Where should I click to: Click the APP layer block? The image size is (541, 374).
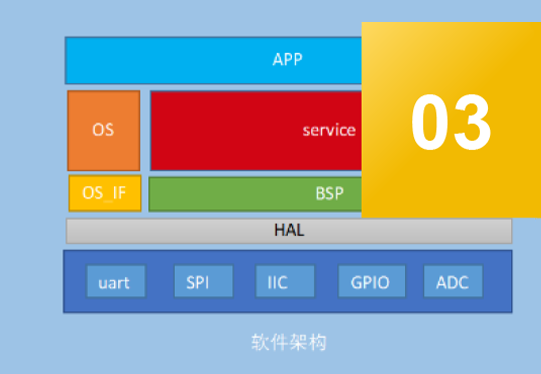pyautogui.click(x=214, y=60)
